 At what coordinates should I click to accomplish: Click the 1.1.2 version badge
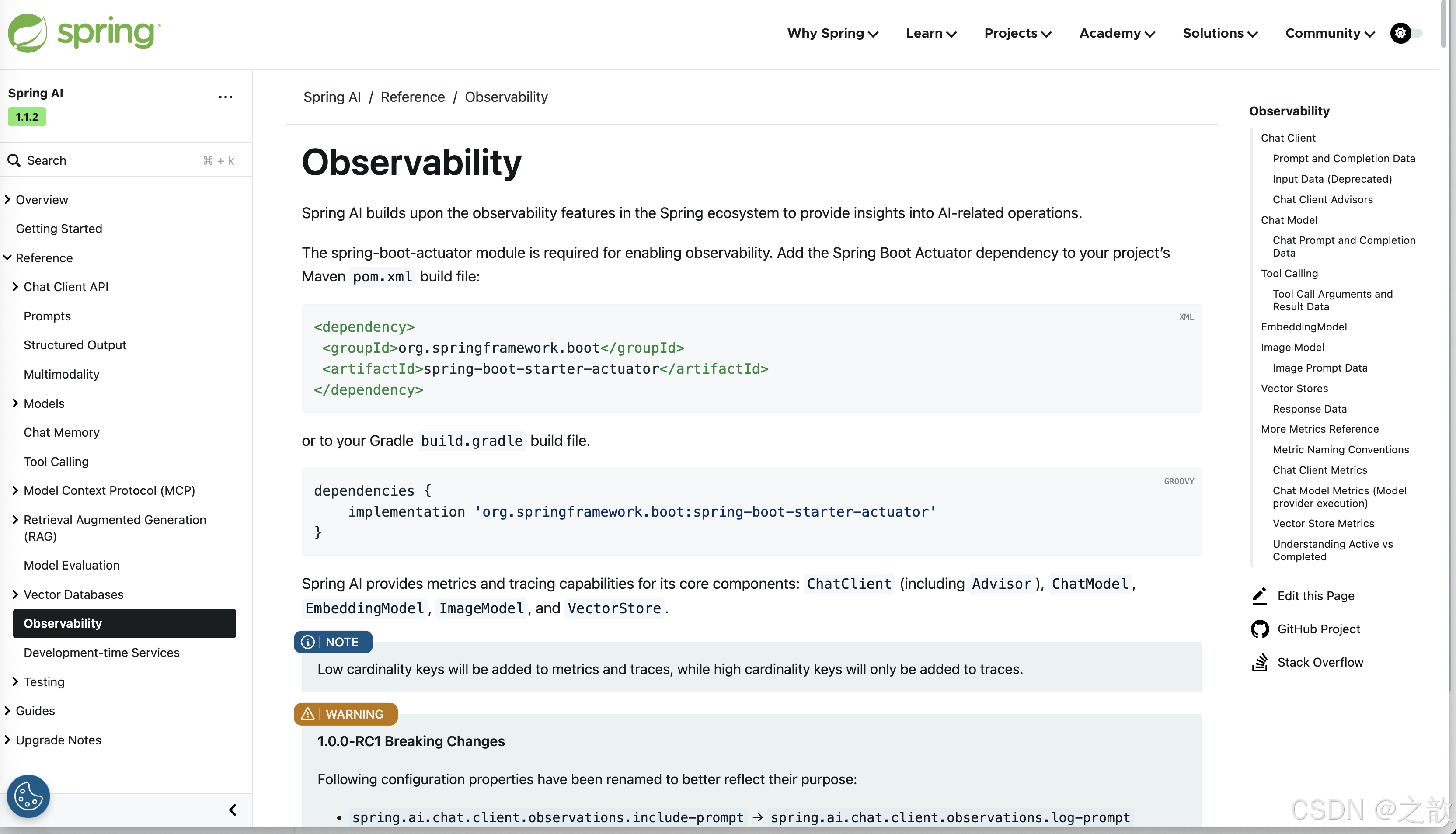[27, 117]
